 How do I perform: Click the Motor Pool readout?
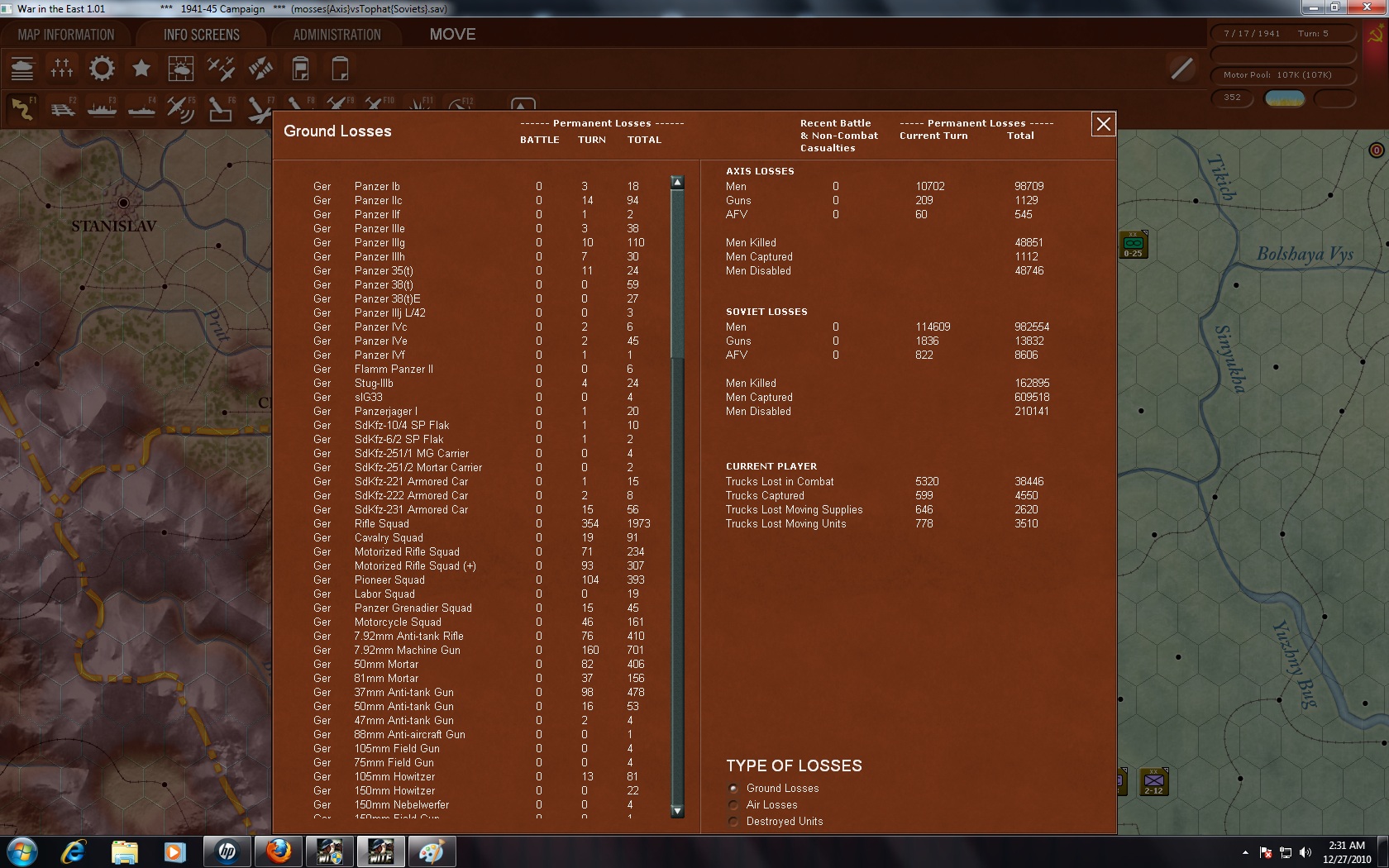pos(1283,75)
